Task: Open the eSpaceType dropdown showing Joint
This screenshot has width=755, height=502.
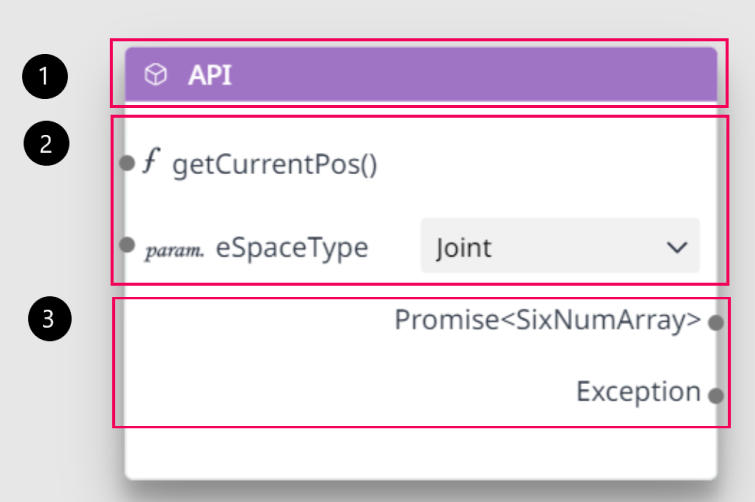Action: (x=560, y=246)
